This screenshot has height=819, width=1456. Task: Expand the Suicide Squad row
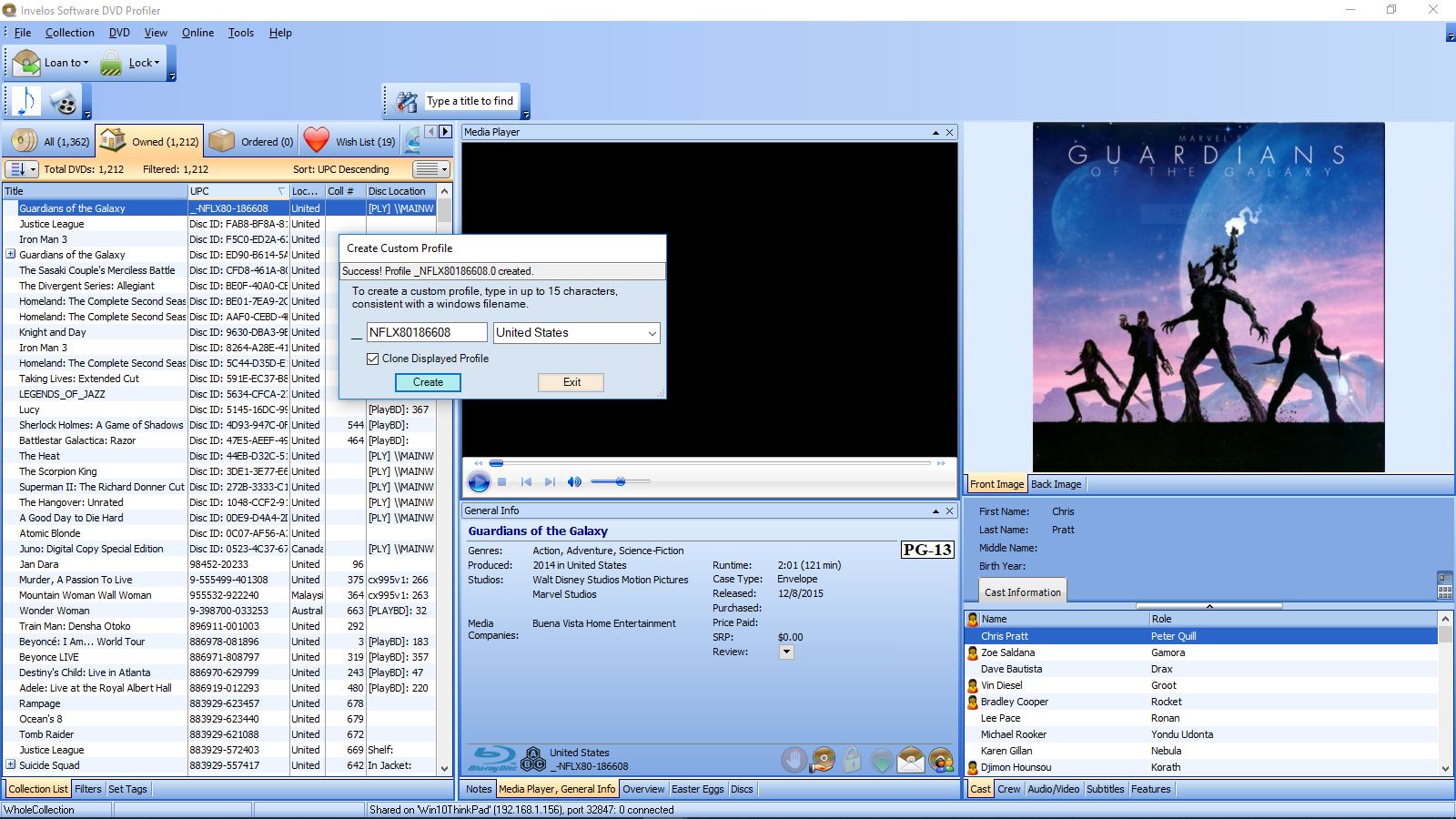[x=11, y=765]
